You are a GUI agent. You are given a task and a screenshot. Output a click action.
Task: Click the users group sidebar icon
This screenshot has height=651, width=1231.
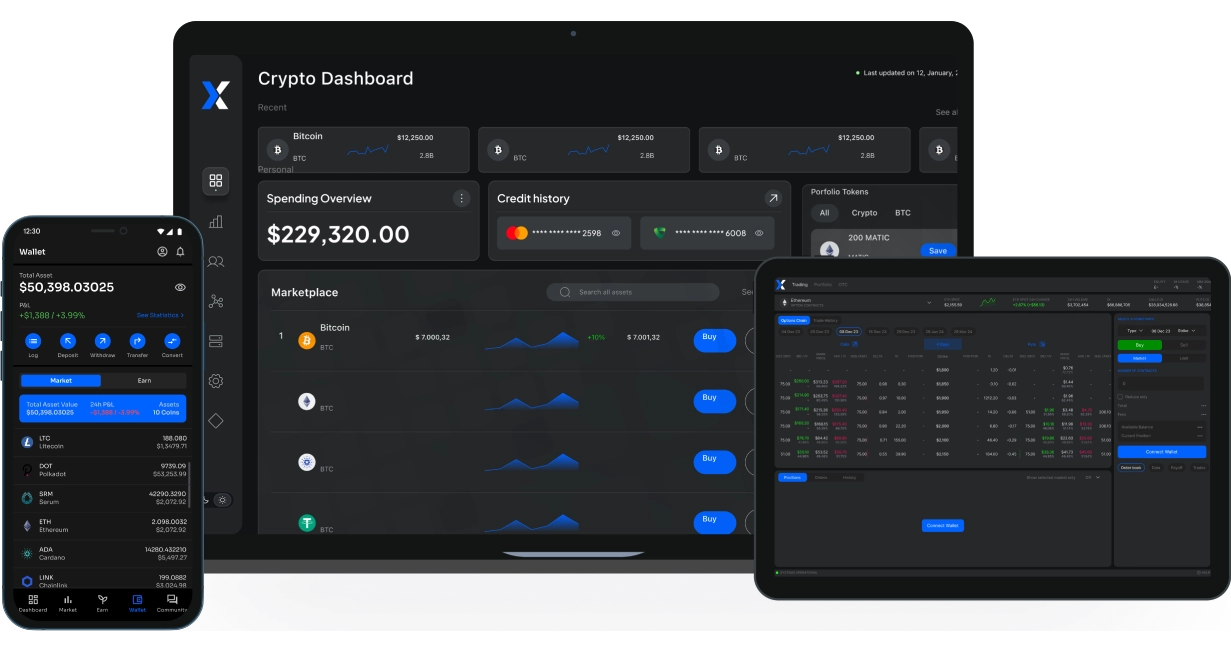coord(215,262)
